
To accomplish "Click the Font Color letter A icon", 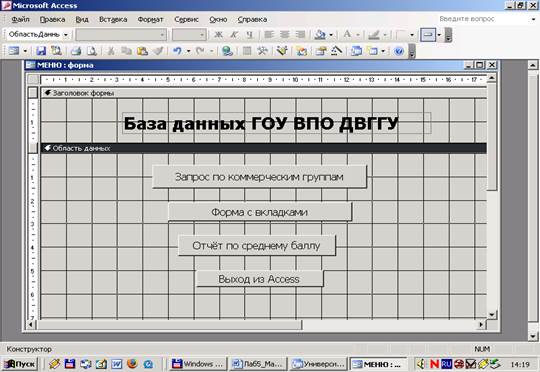I will 347,34.
